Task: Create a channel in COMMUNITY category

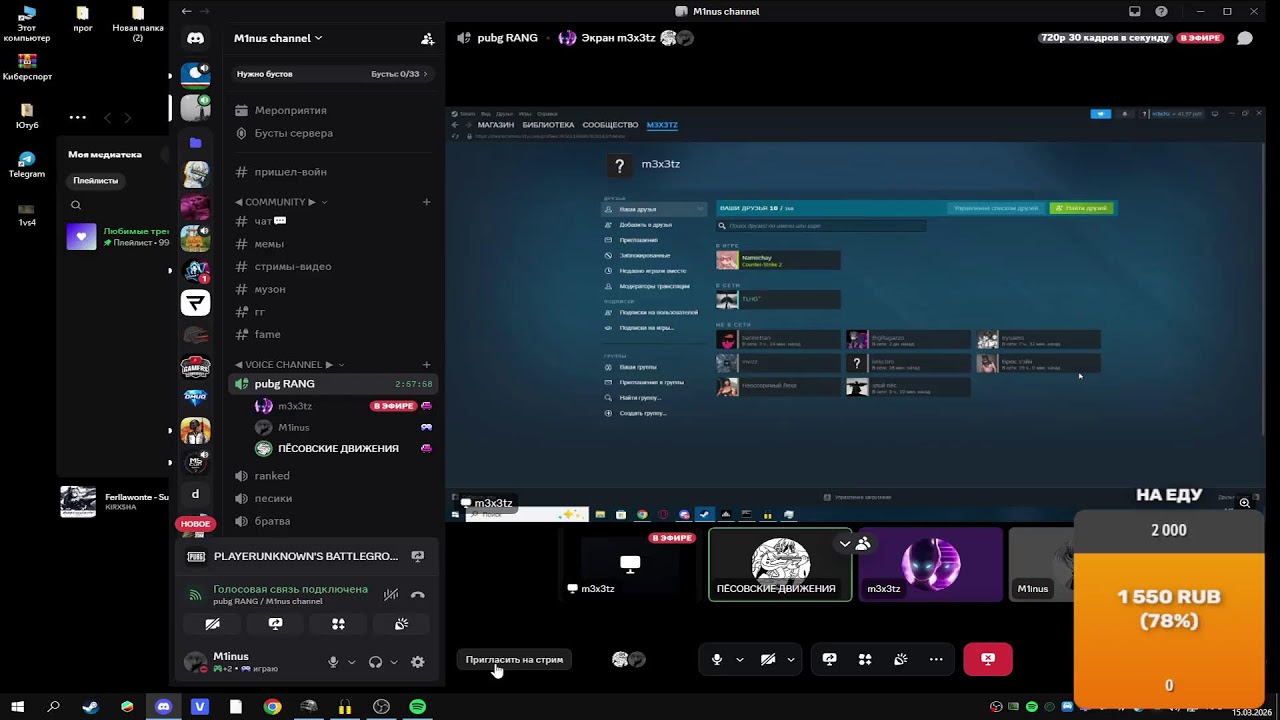Action: coord(426,202)
